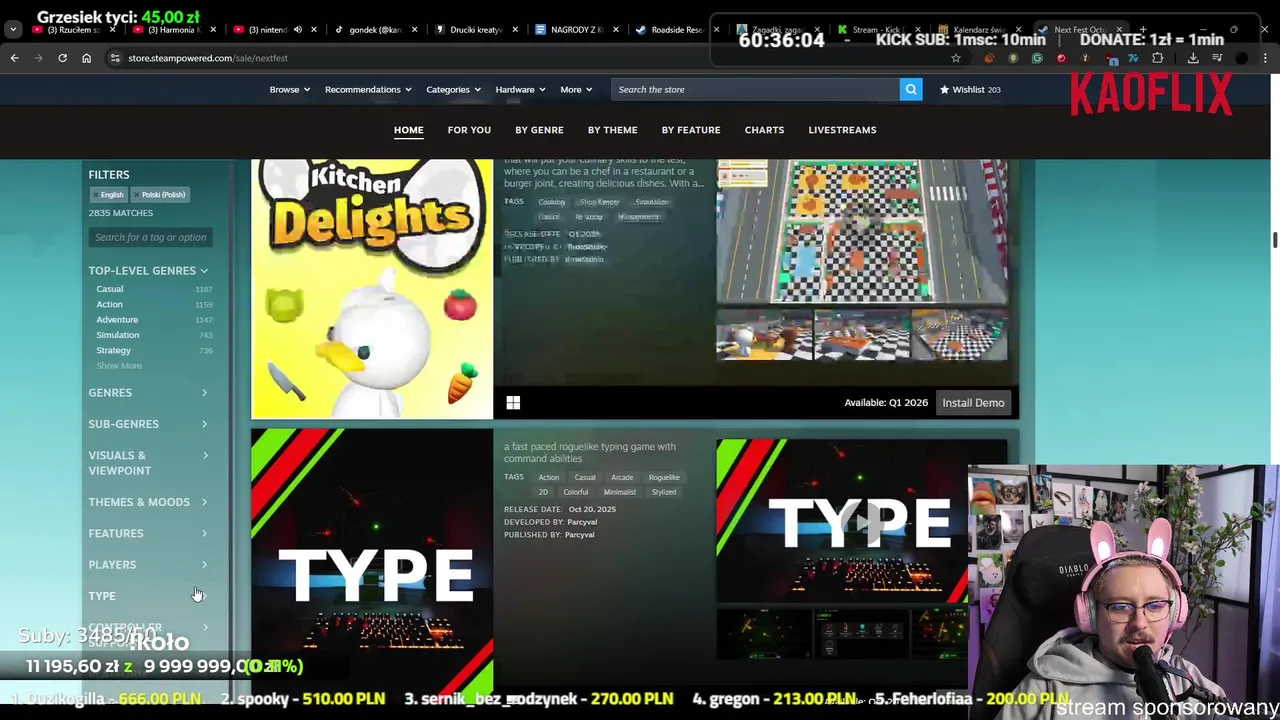Switch to the Druciki kreatywne browser tab

coord(476,30)
